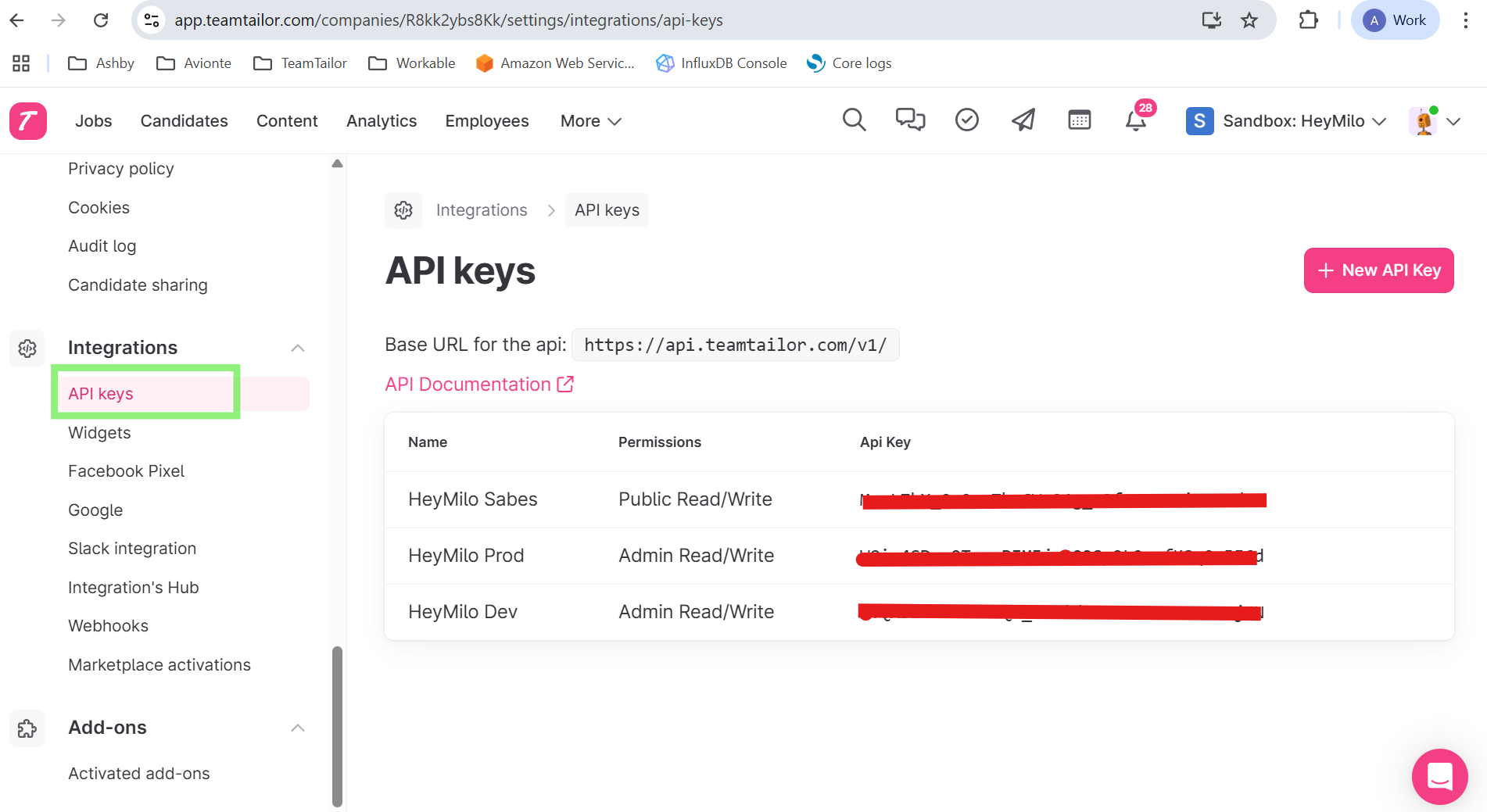
Task: Click the Chrome extensions puzzle icon
Action: pos(1308,20)
